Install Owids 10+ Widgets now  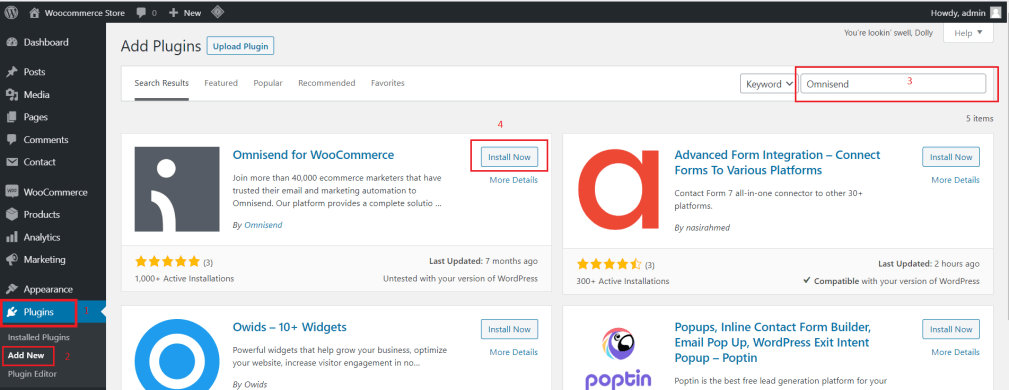(x=509, y=329)
